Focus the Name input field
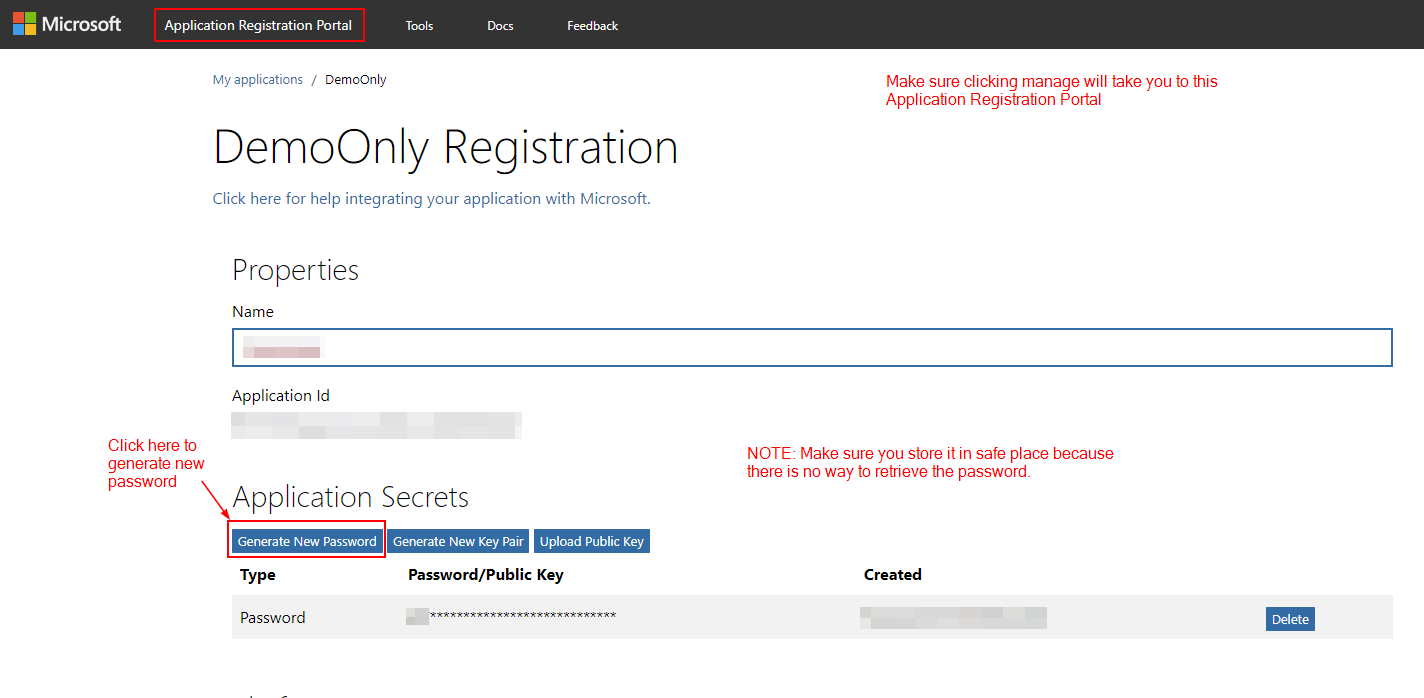This screenshot has height=698, width=1424. pyautogui.click(x=811, y=348)
